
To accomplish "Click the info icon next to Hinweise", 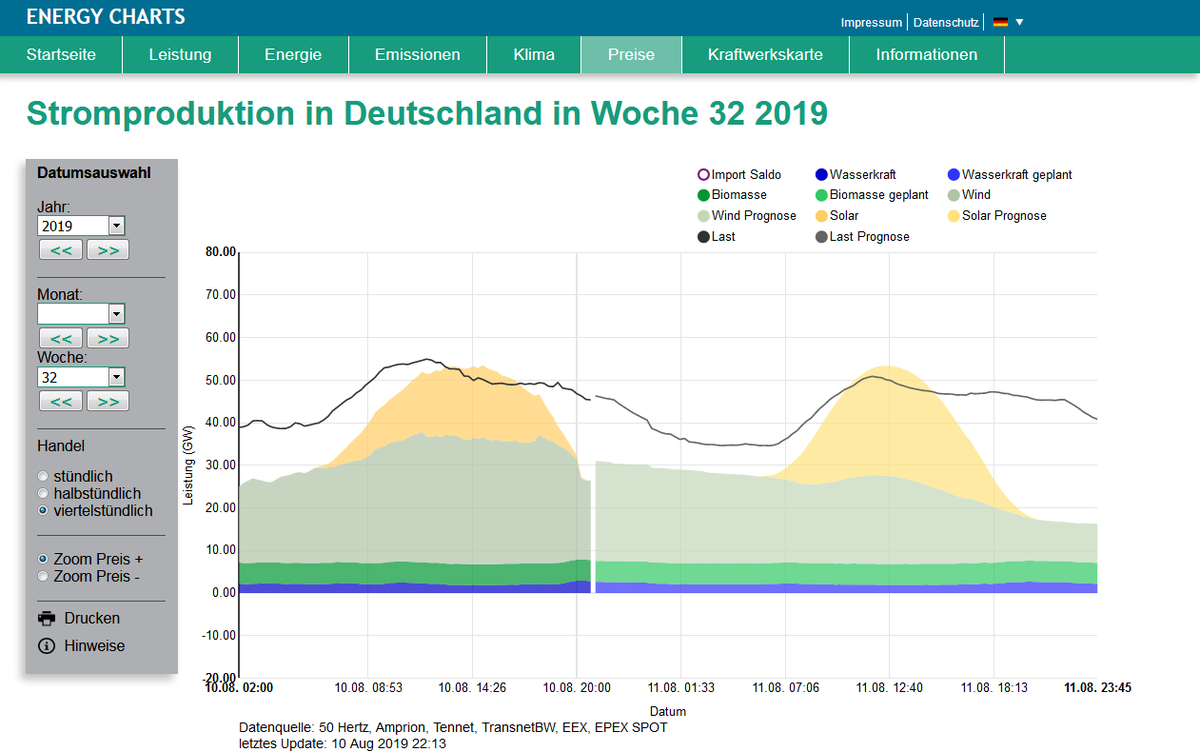I will [46, 646].
